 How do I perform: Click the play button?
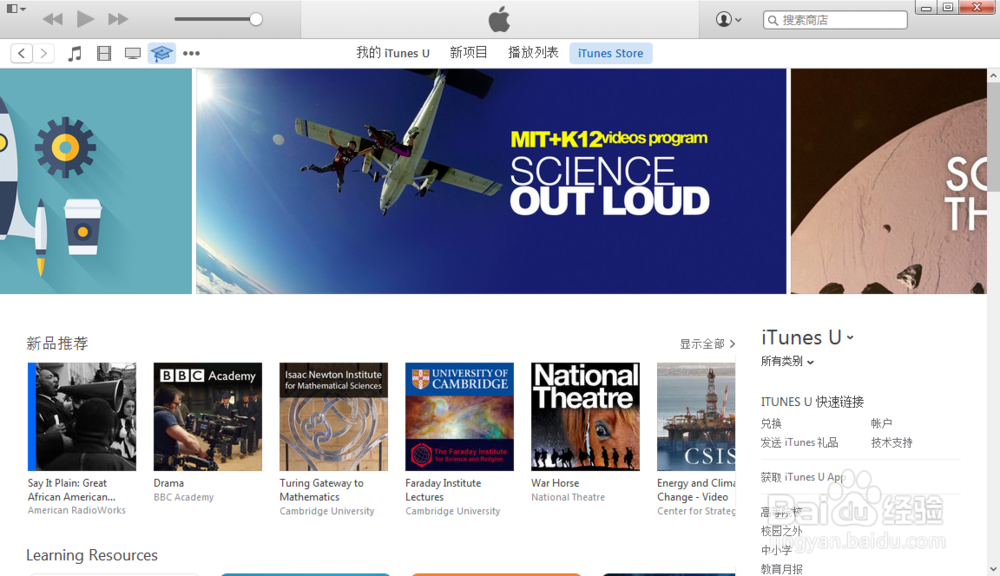click(x=85, y=19)
